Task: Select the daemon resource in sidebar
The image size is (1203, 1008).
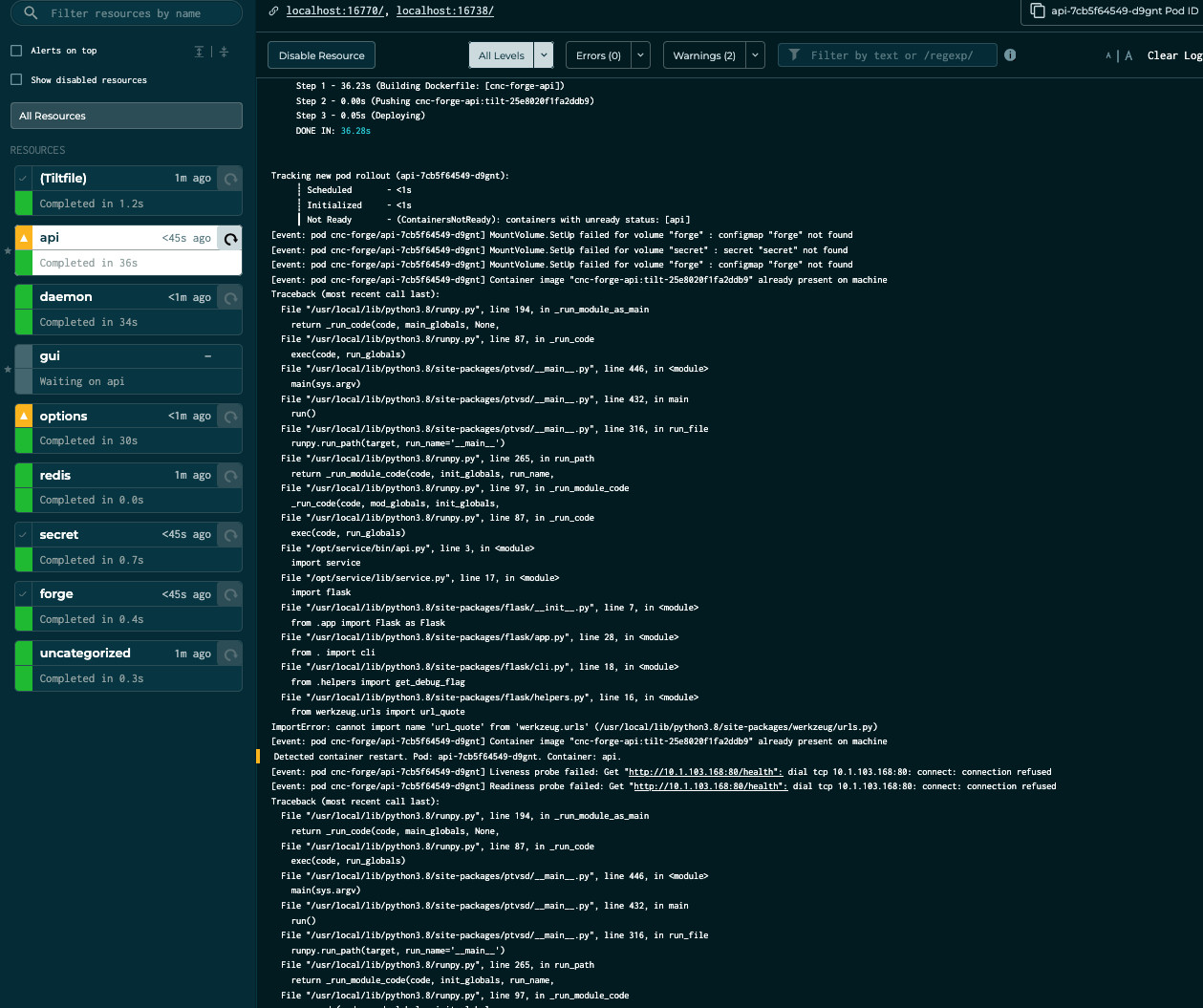Action: click(128, 309)
